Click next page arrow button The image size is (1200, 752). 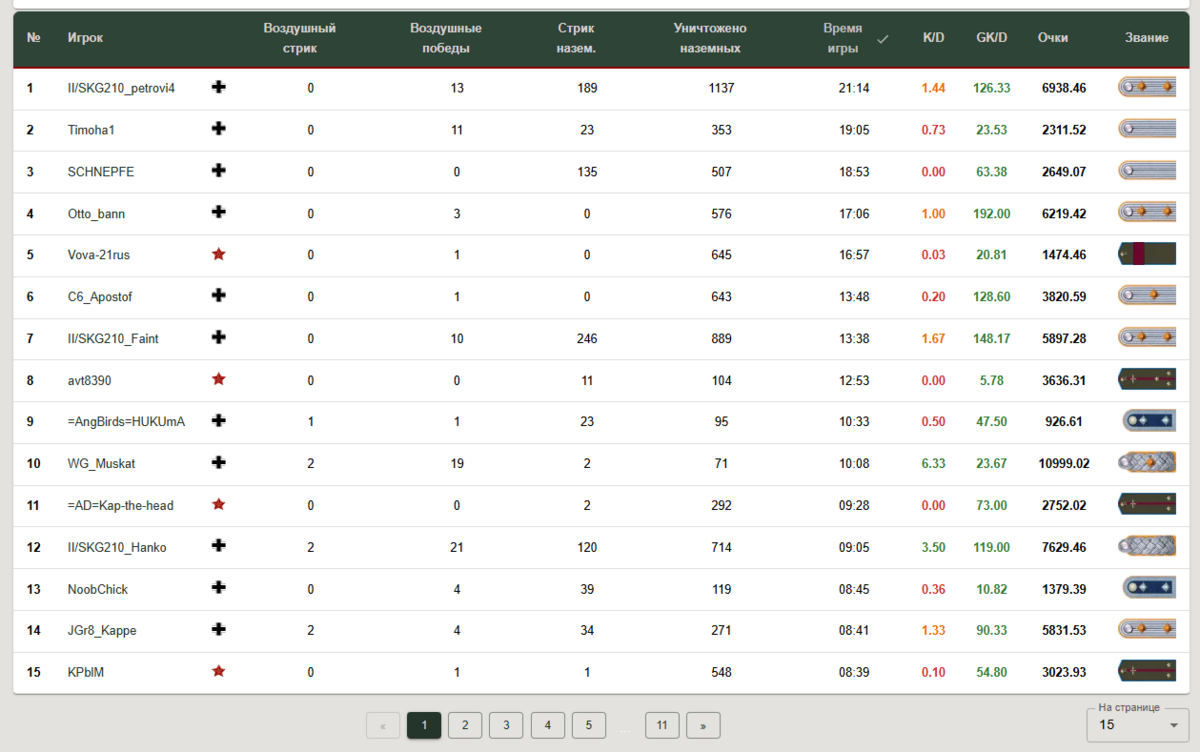(x=703, y=725)
